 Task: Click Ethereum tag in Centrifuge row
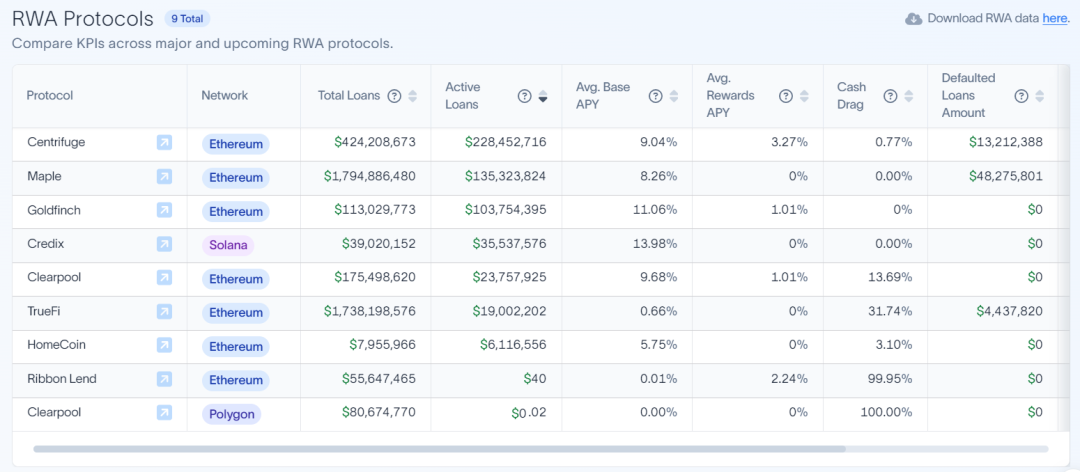pyautogui.click(x=236, y=144)
